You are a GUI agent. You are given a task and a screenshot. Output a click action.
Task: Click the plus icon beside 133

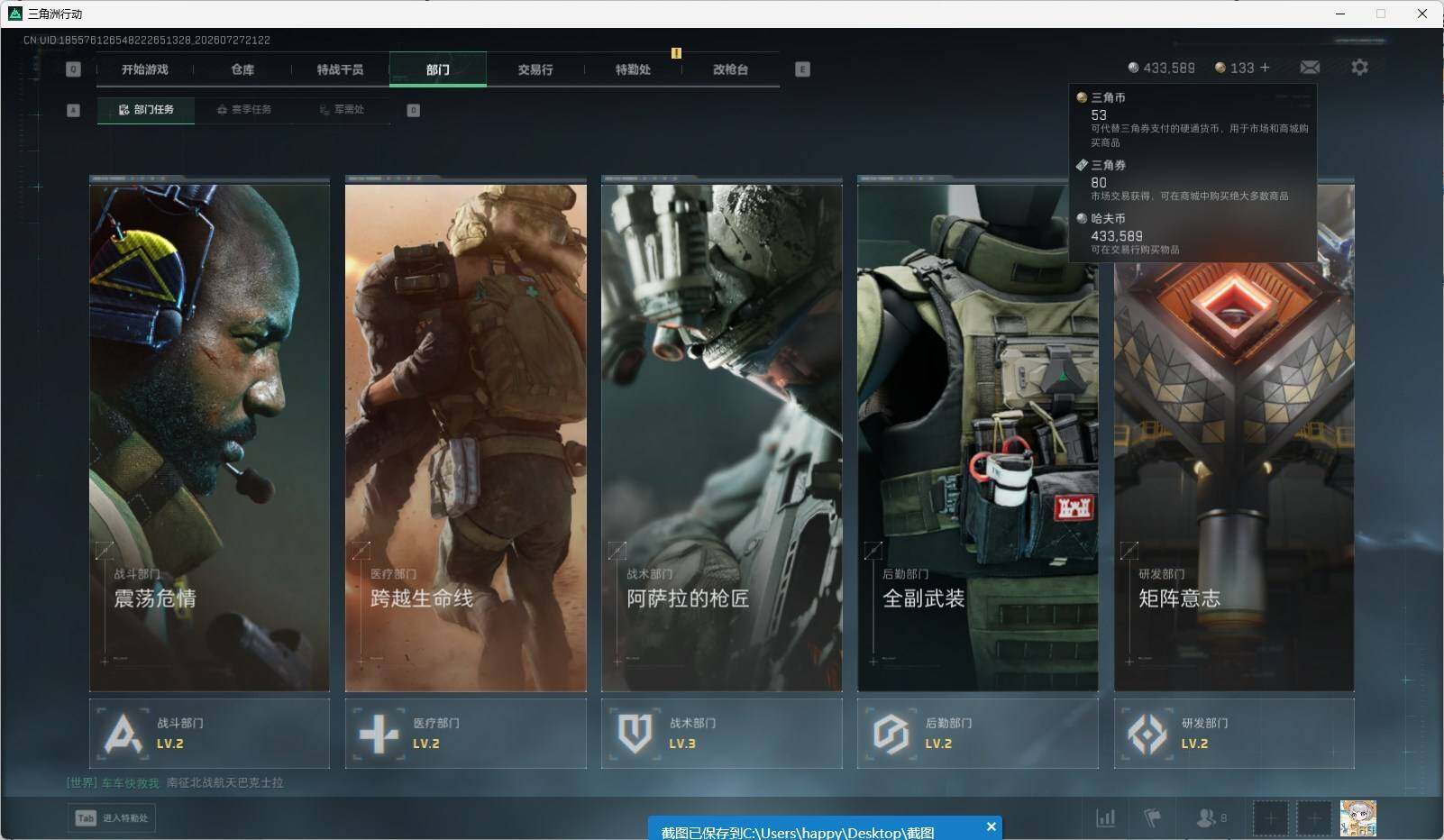(x=1265, y=68)
